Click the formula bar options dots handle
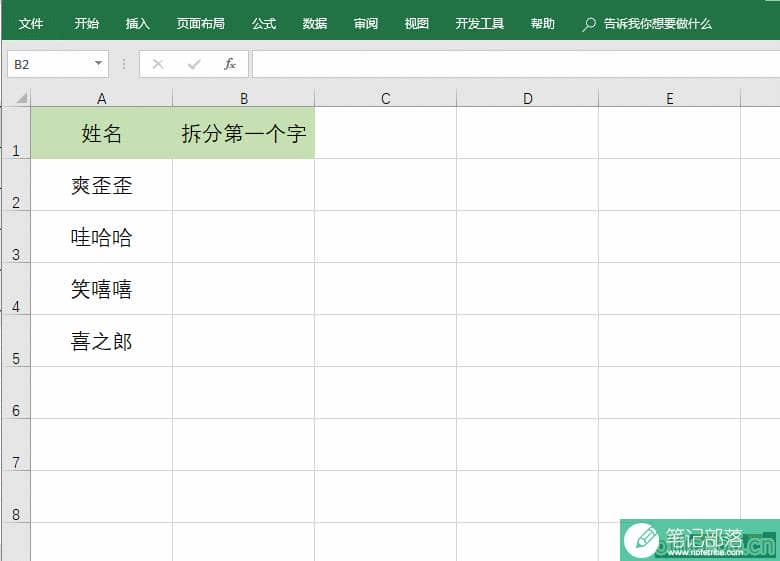The width and height of the screenshot is (780, 561). [x=124, y=64]
